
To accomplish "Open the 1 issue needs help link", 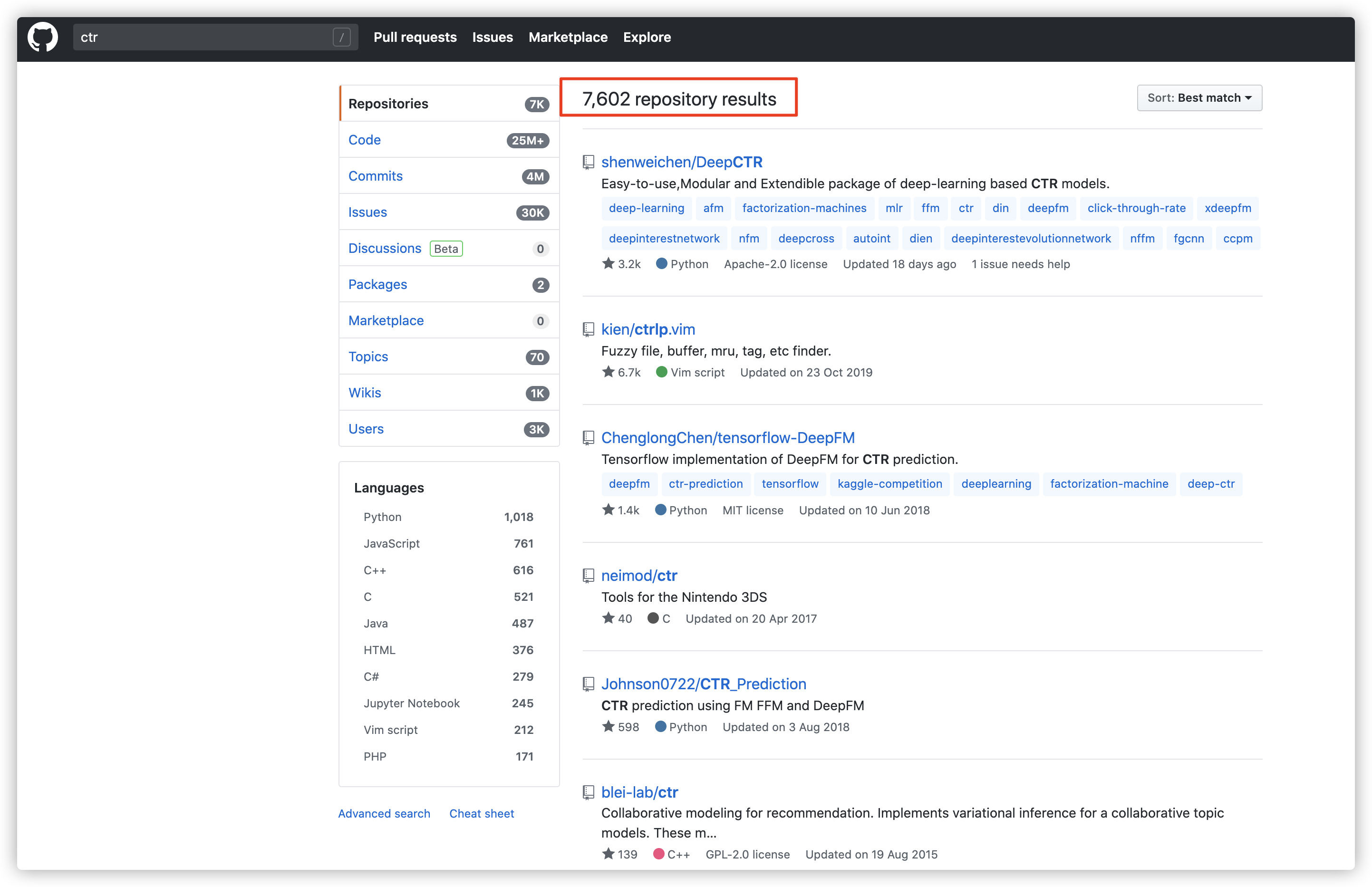I will tap(1021, 264).
